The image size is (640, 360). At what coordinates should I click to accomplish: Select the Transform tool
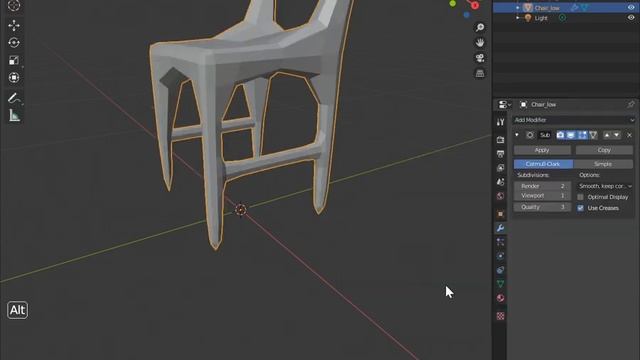(x=14, y=78)
